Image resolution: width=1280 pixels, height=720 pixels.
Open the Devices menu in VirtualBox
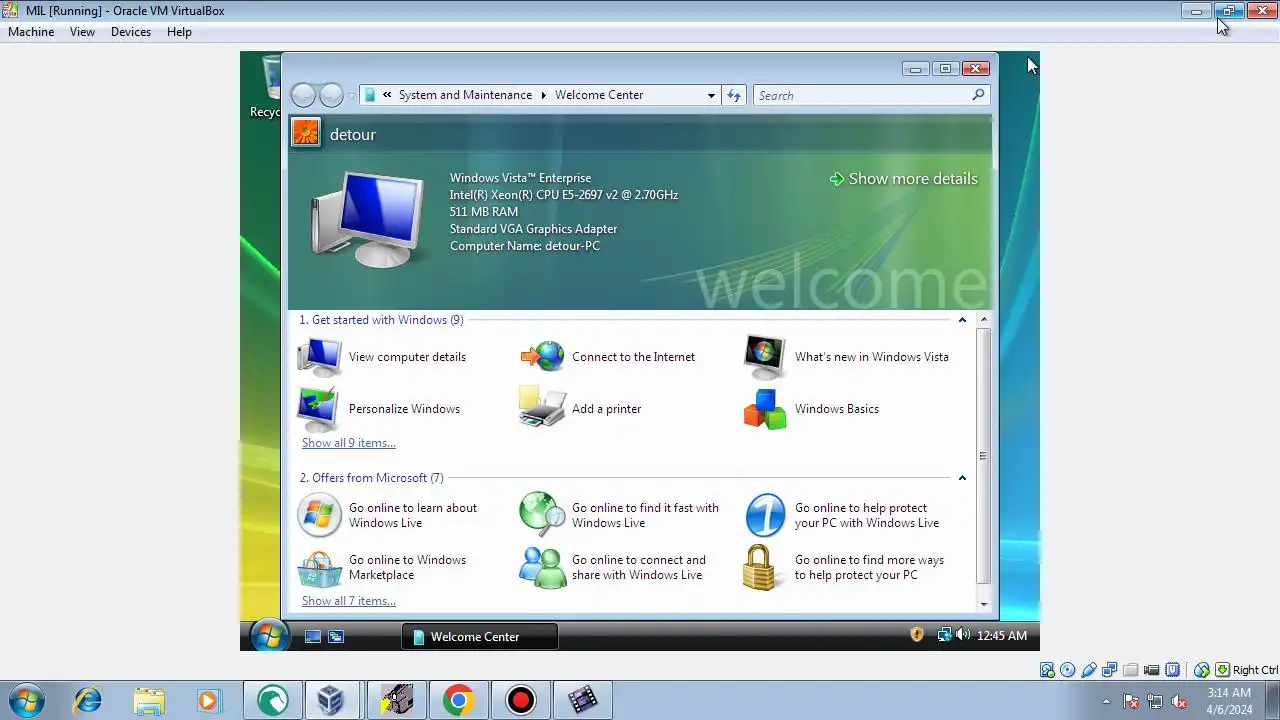(x=131, y=32)
